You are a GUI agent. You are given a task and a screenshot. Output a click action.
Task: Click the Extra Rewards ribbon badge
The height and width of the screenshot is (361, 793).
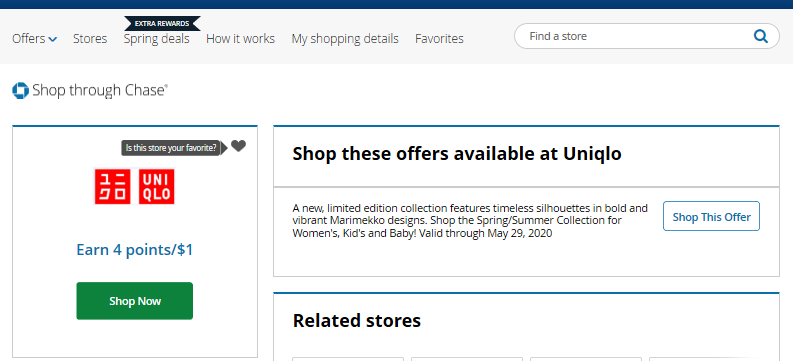162,24
